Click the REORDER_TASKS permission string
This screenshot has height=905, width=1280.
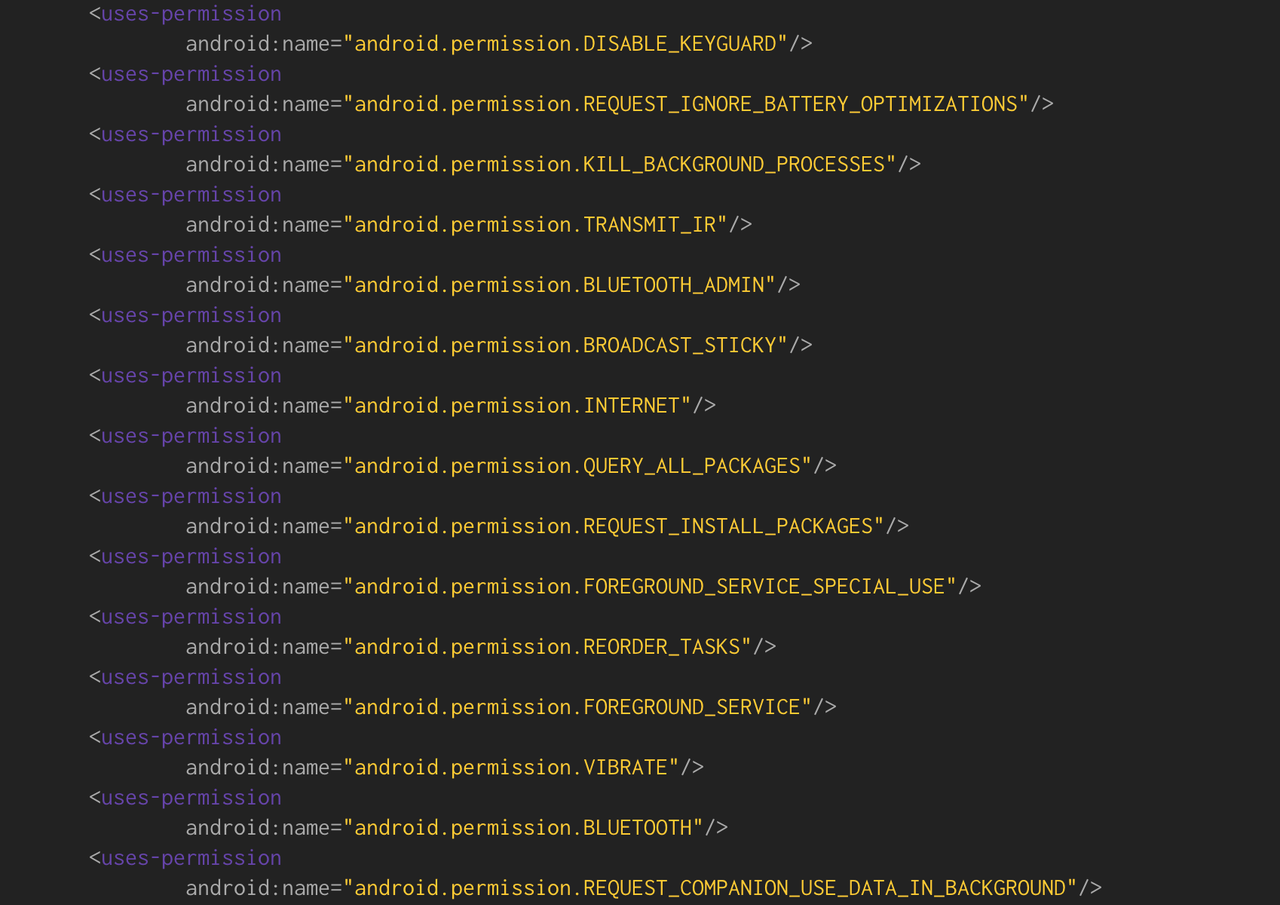point(548,647)
